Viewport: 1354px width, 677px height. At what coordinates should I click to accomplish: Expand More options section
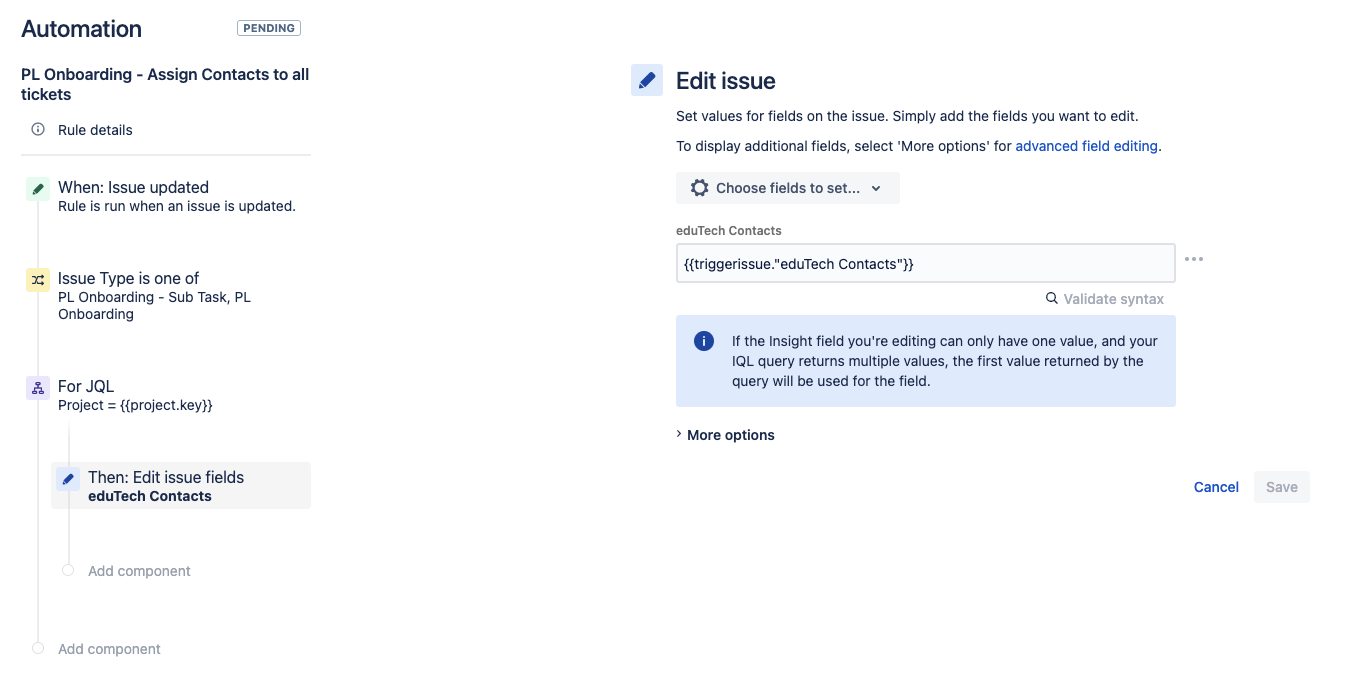pos(725,435)
